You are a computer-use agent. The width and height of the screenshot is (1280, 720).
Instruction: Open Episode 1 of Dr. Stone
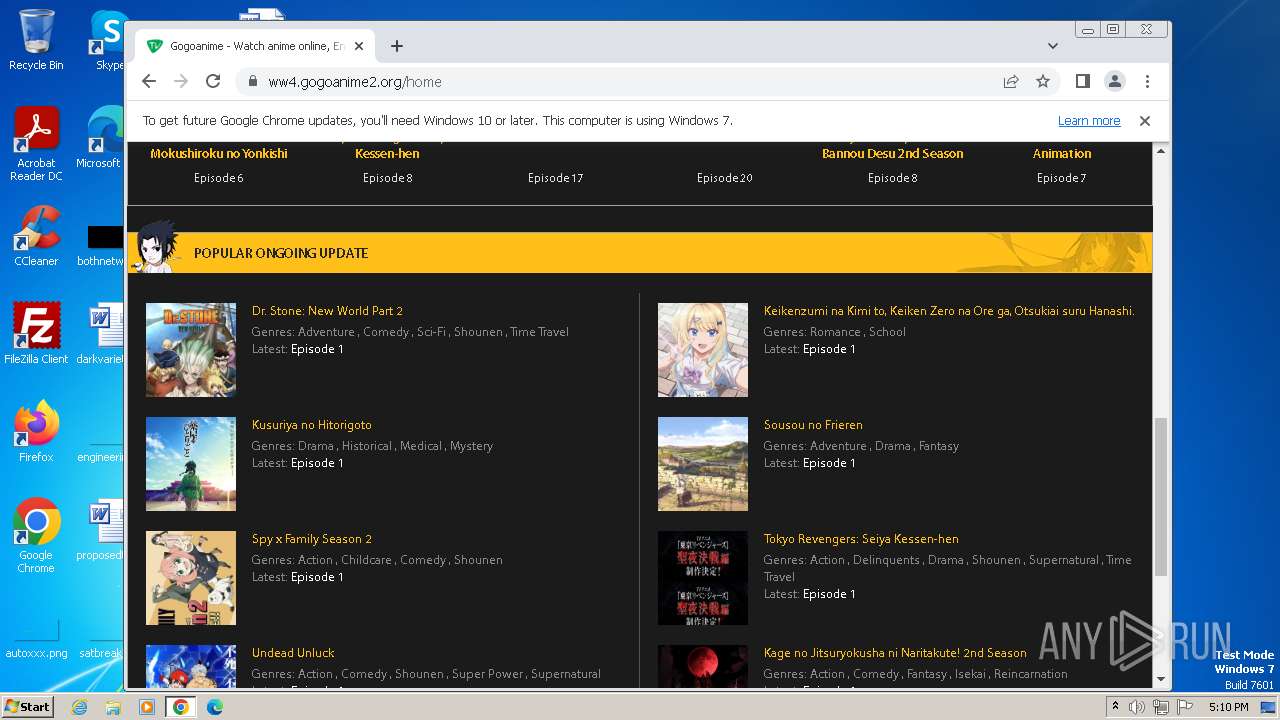pos(317,349)
